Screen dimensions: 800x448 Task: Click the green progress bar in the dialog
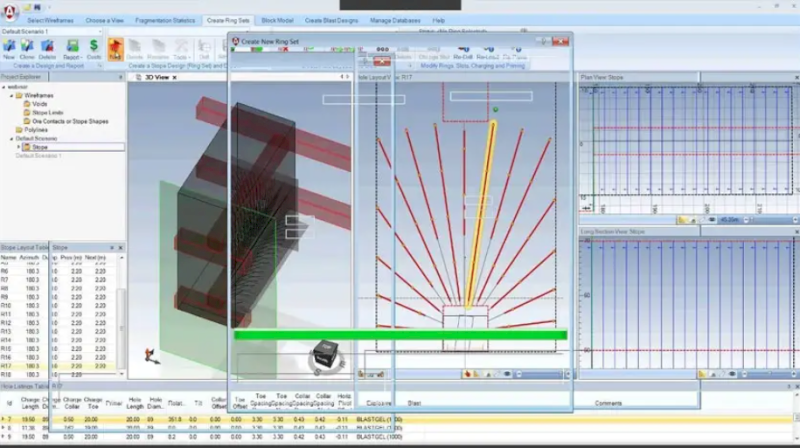[401, 335]
